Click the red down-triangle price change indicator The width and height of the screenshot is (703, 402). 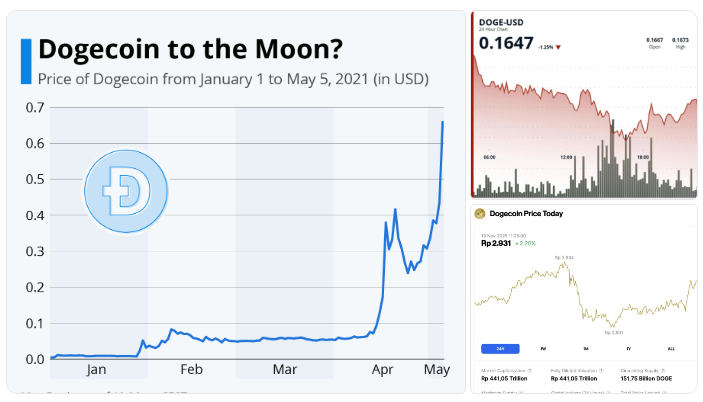pyautogui.click(x=559, y=47)
